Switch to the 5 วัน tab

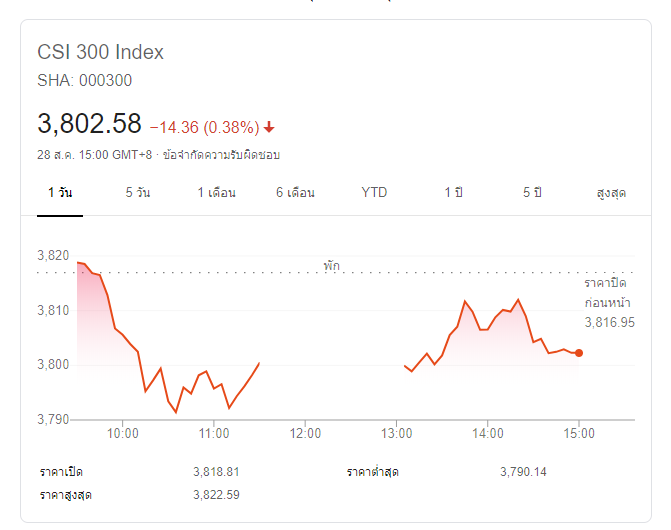click(138, 193)
